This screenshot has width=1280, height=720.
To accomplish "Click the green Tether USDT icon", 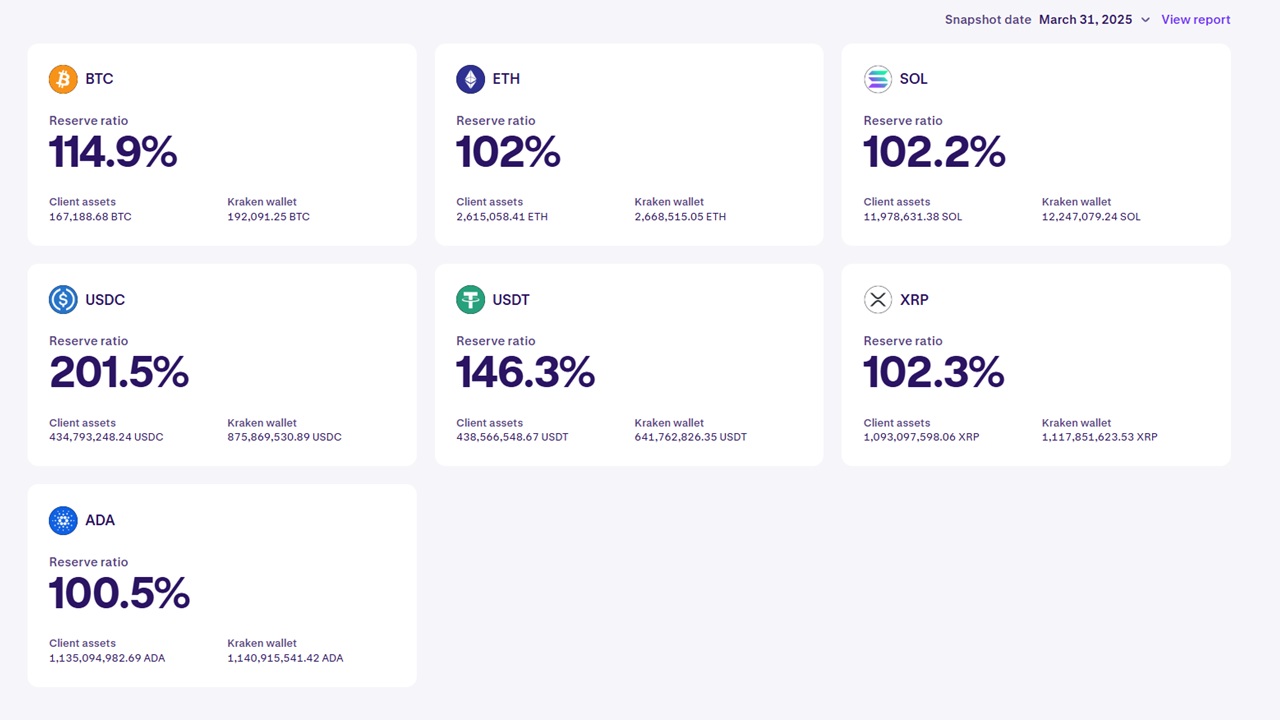I will [x=470, y=299].
